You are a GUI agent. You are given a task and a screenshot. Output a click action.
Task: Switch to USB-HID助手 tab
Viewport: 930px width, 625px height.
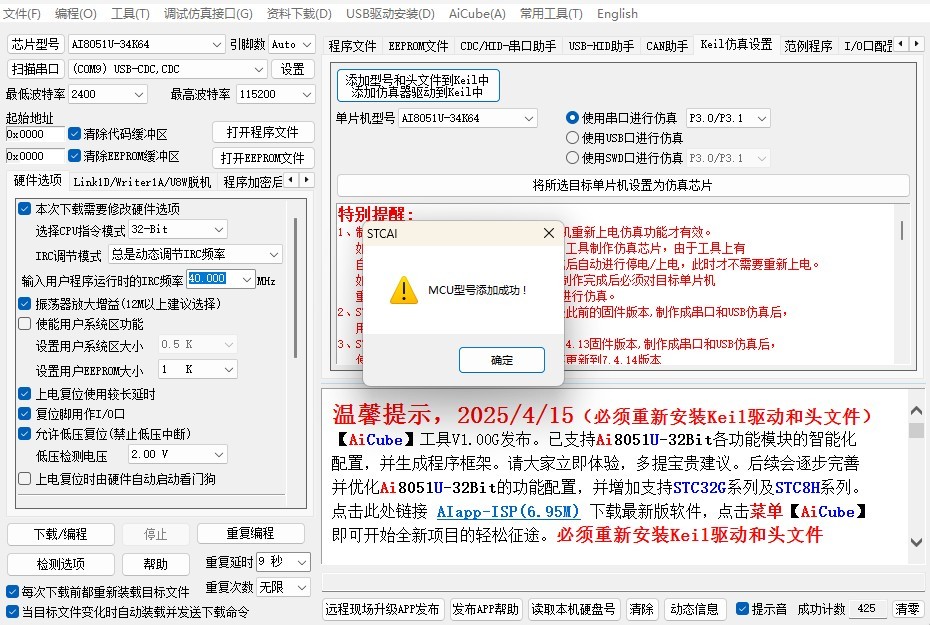coord(601,46)
